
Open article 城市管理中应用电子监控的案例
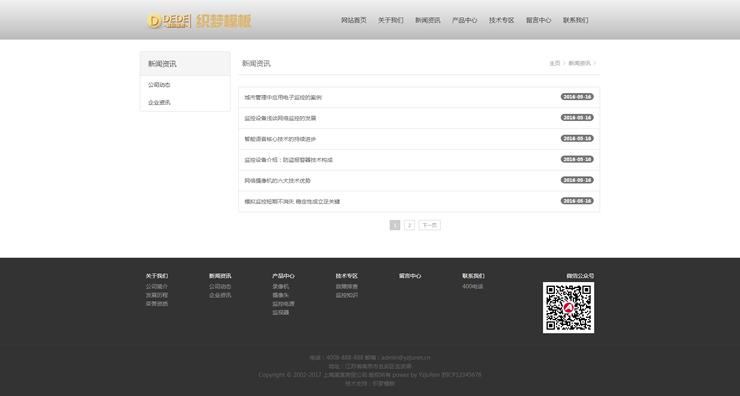pyautogui.click(x=283, y=98)
